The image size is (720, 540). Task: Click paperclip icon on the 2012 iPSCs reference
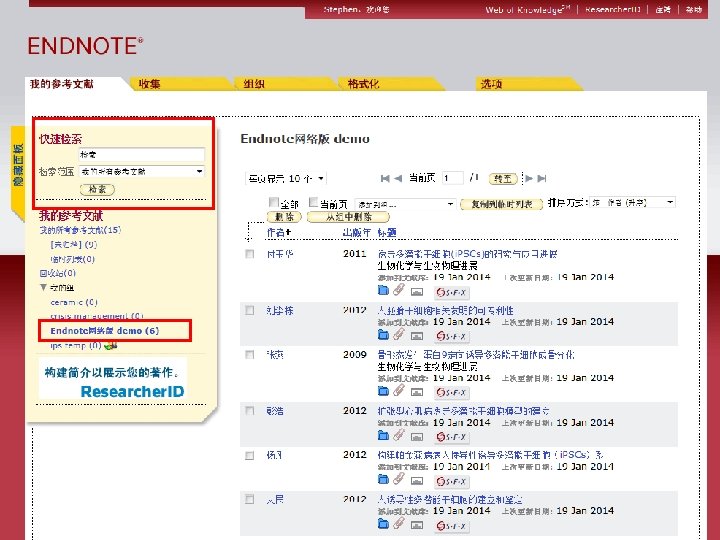coord(399,479)
